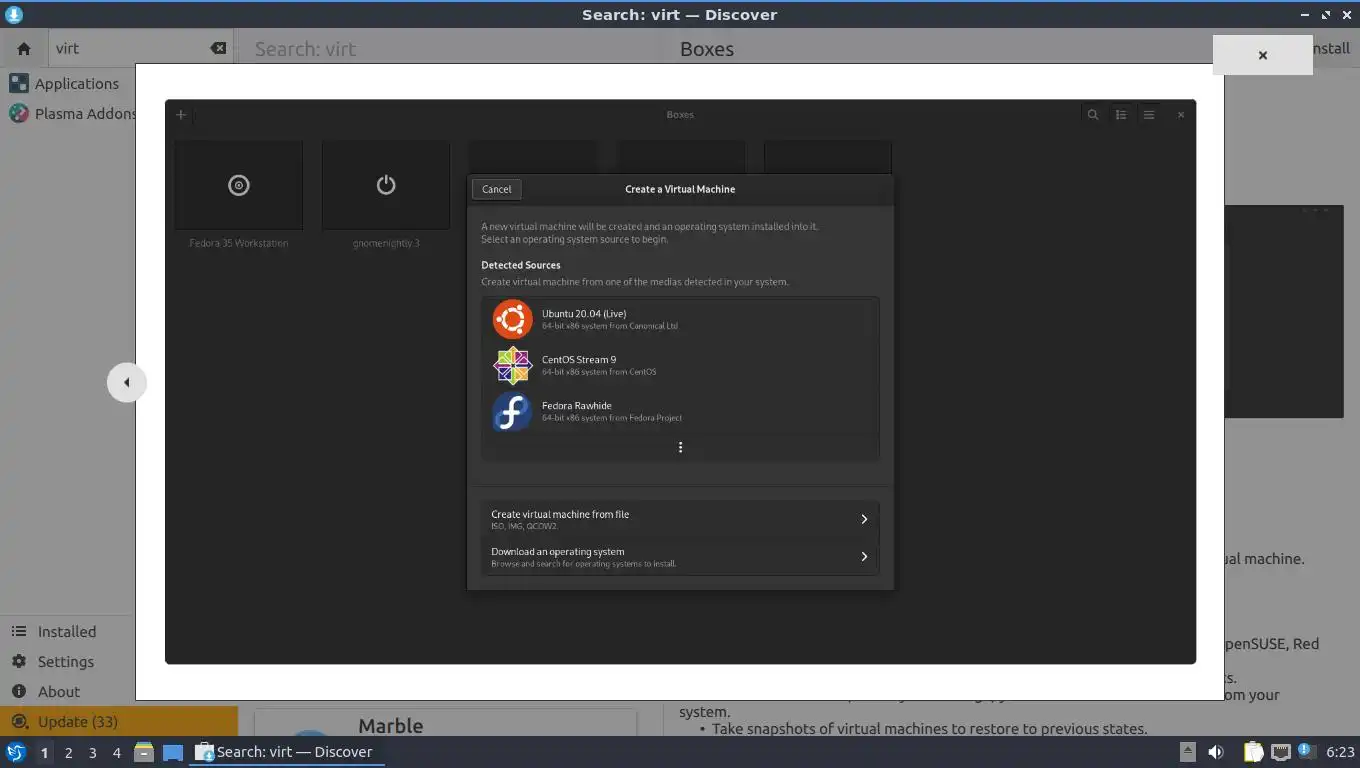The height and width of the screenshot is (768, 1360).
Task: Click the Home icon in Discover sidebar
Action: tap(24, 48)
